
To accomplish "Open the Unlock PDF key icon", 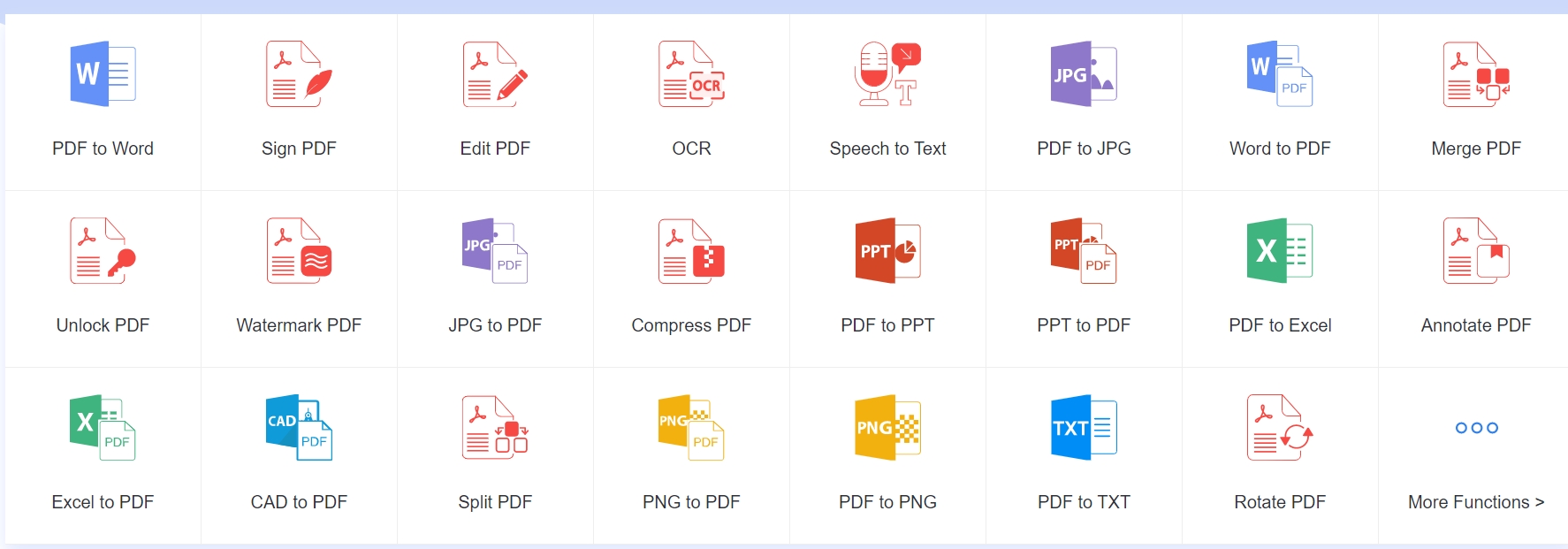I will click(103, 251).
